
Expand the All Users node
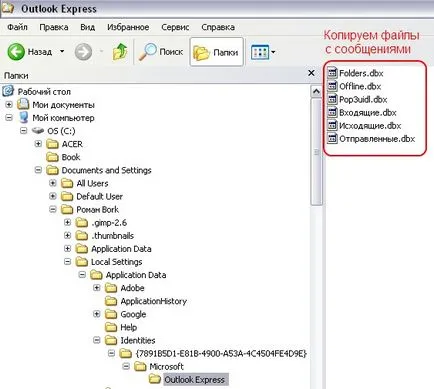(x=53, y=183)
